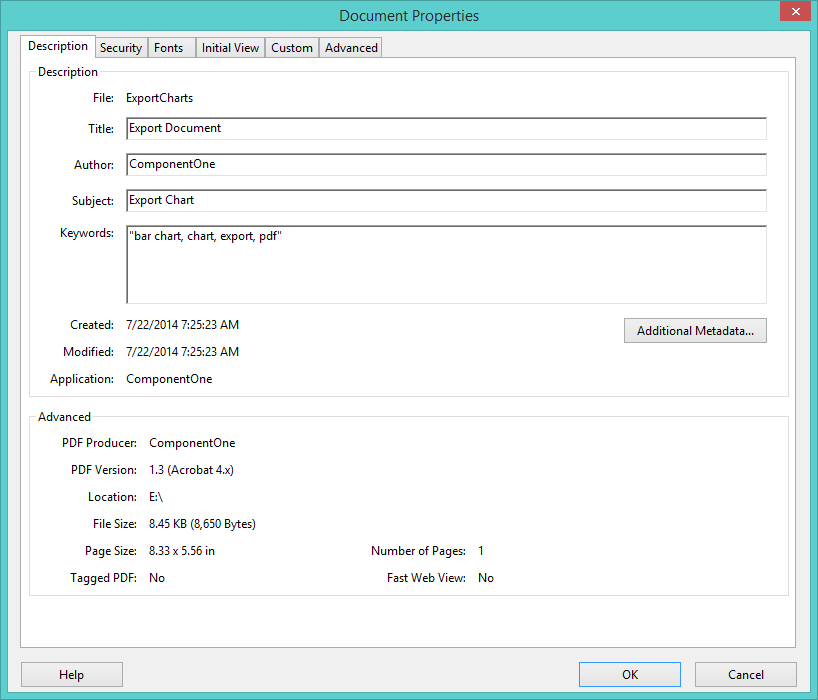Viewport: 818px width, 700px height.
Task: Switch to the Custom tab
Action: pos(291,47)
